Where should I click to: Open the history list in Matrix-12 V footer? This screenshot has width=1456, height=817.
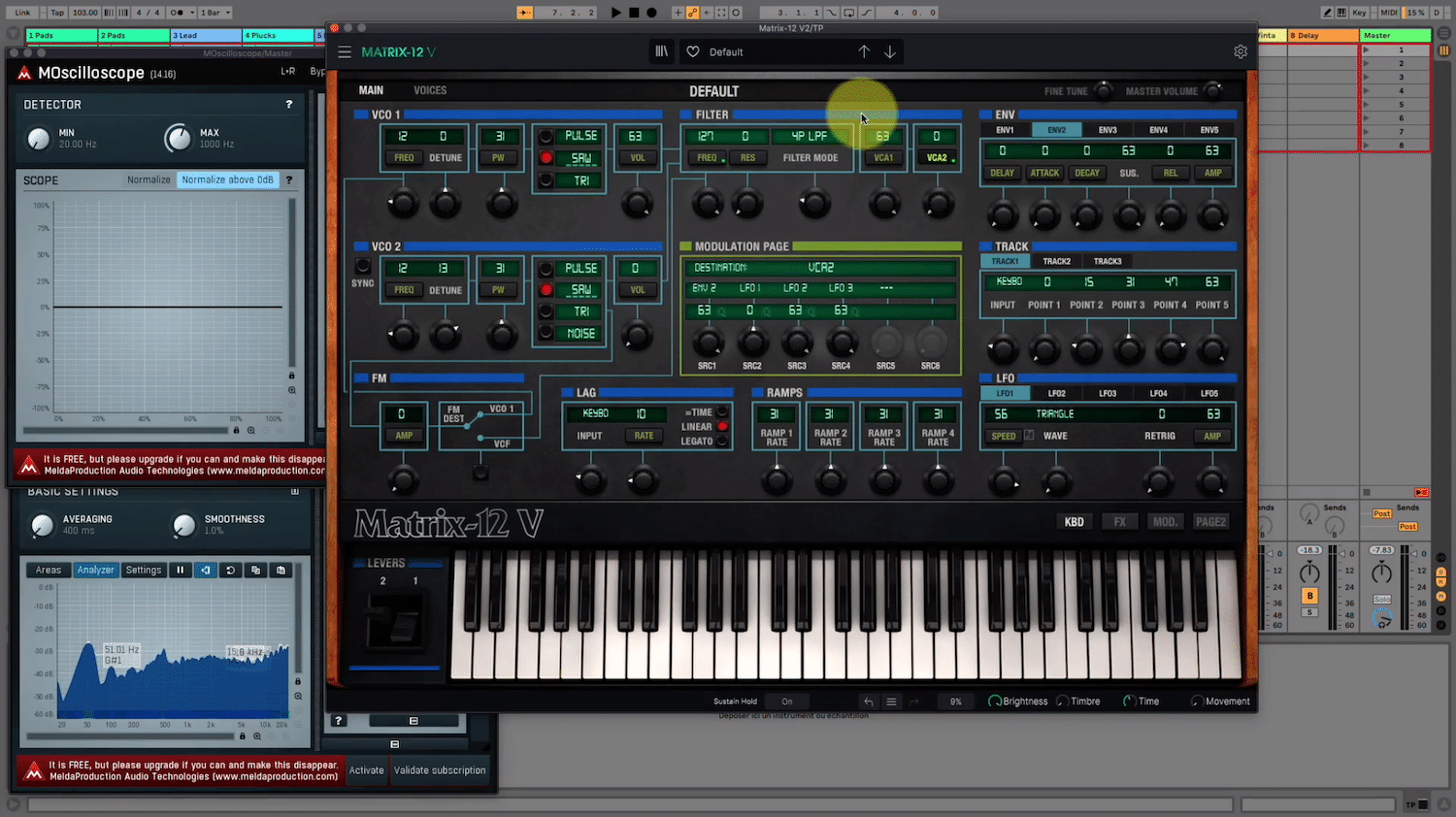point(891,702)
